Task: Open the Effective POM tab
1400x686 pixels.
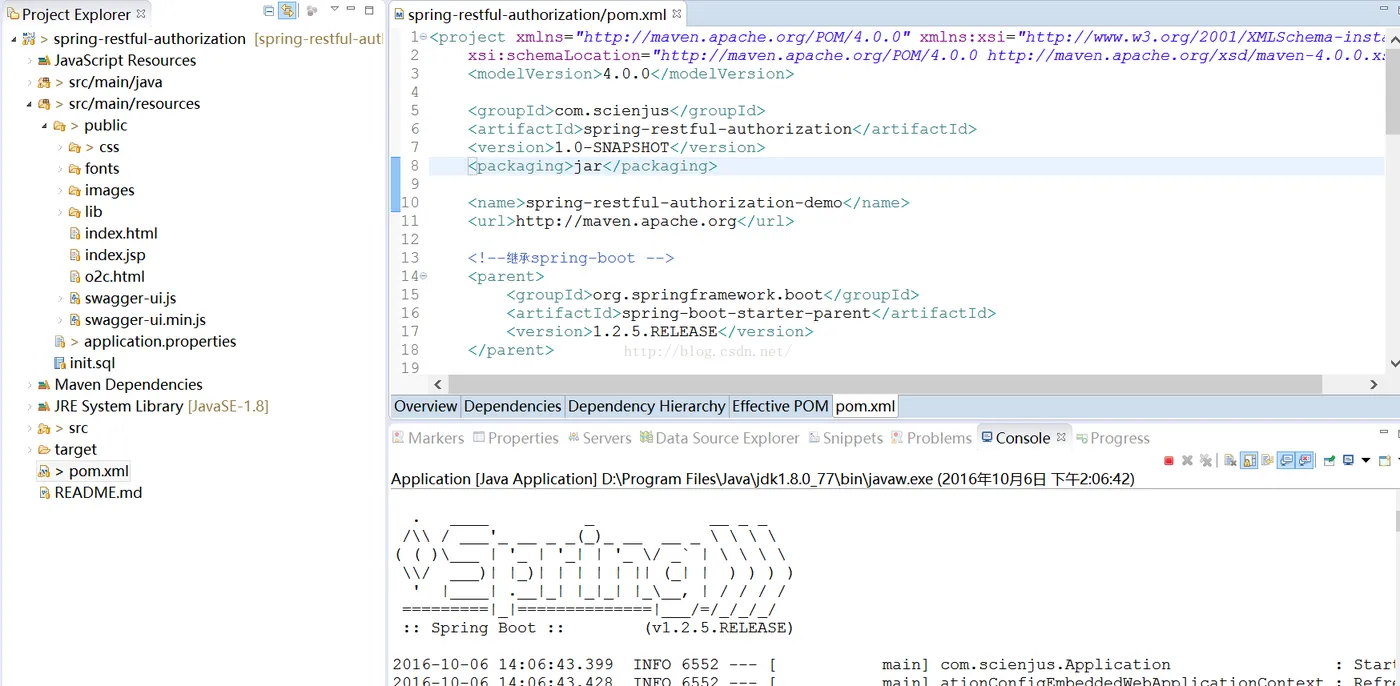Action: click(780, 406)
